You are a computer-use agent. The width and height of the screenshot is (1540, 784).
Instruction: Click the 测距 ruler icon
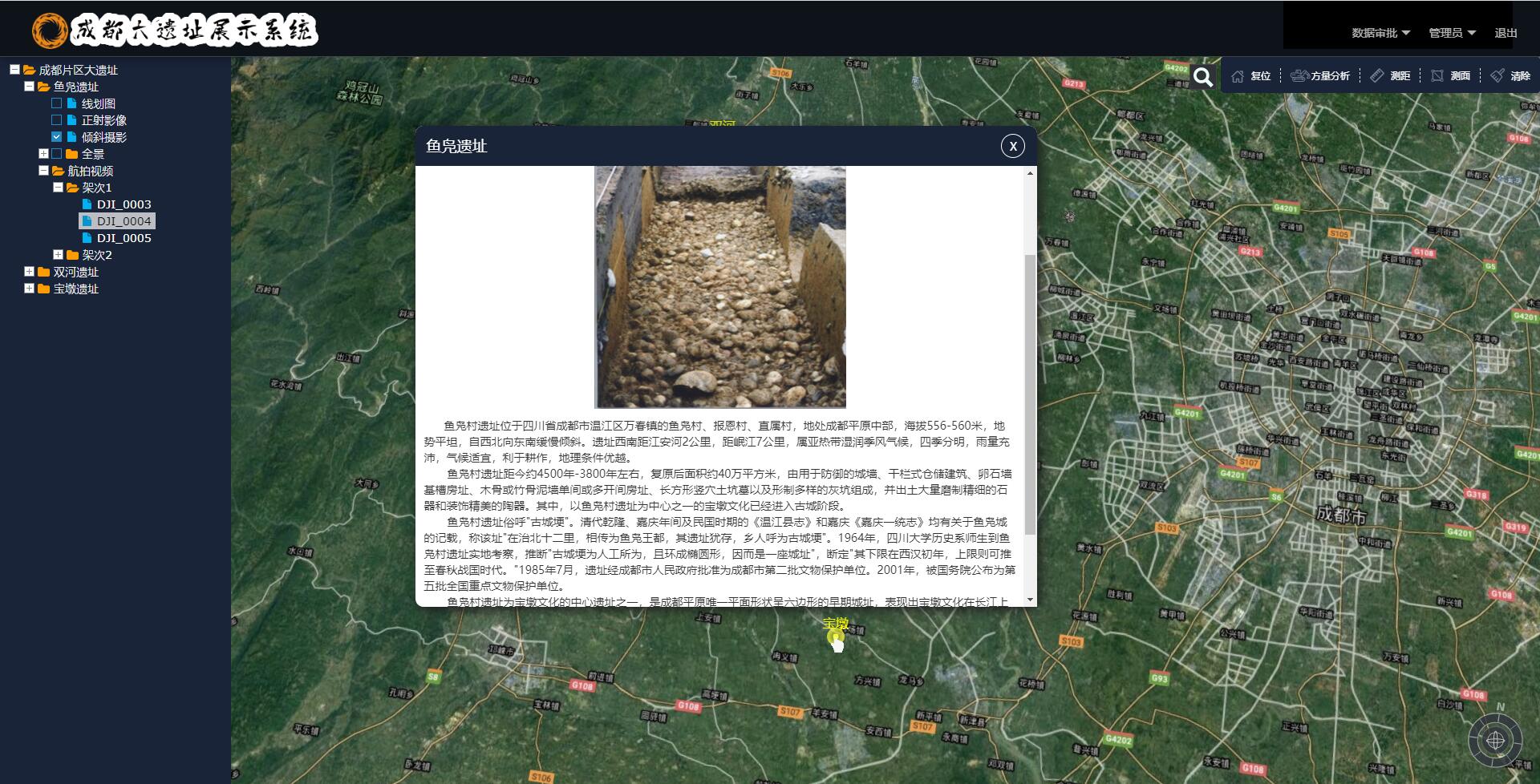(1377, 75)
